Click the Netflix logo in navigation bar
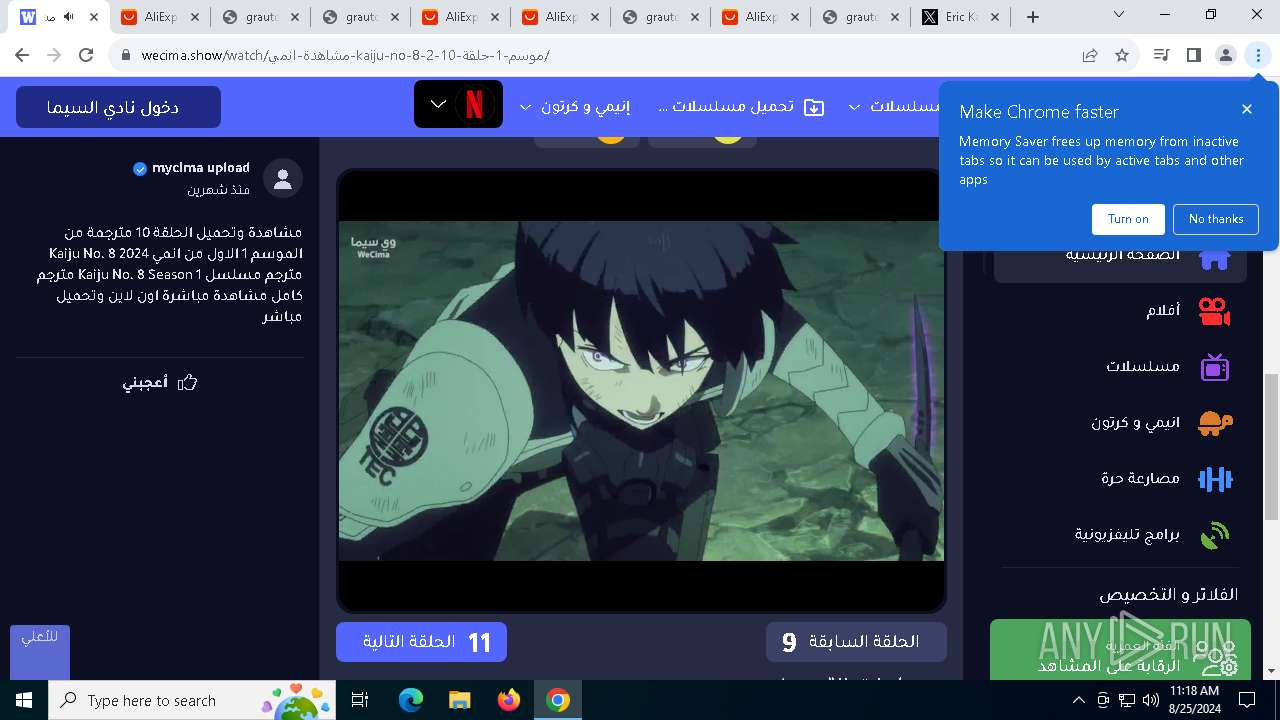 (x=475, y=105)
